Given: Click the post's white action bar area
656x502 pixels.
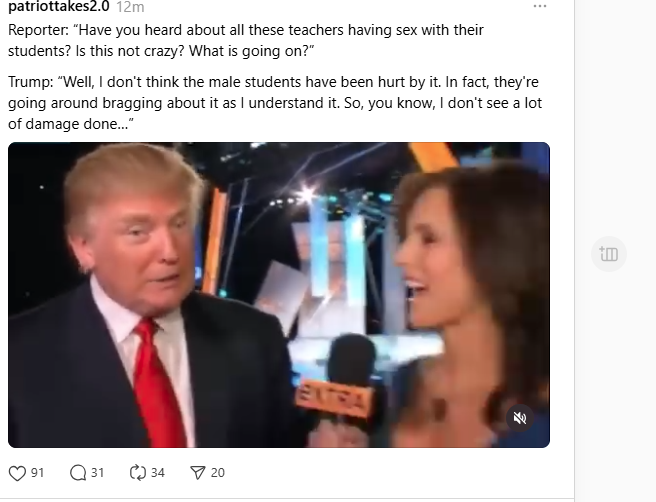Looking at the screenshot, I should [287, 473].
